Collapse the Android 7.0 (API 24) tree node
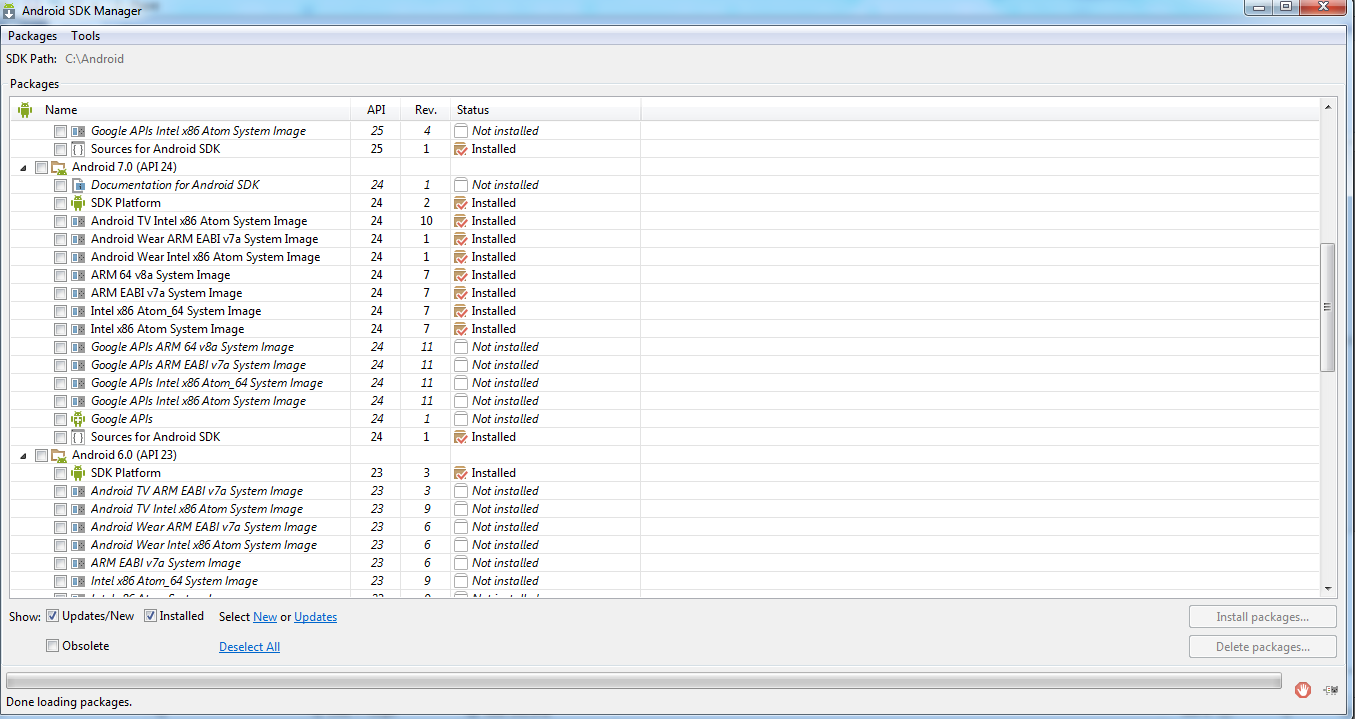 (x=24, y=168)
